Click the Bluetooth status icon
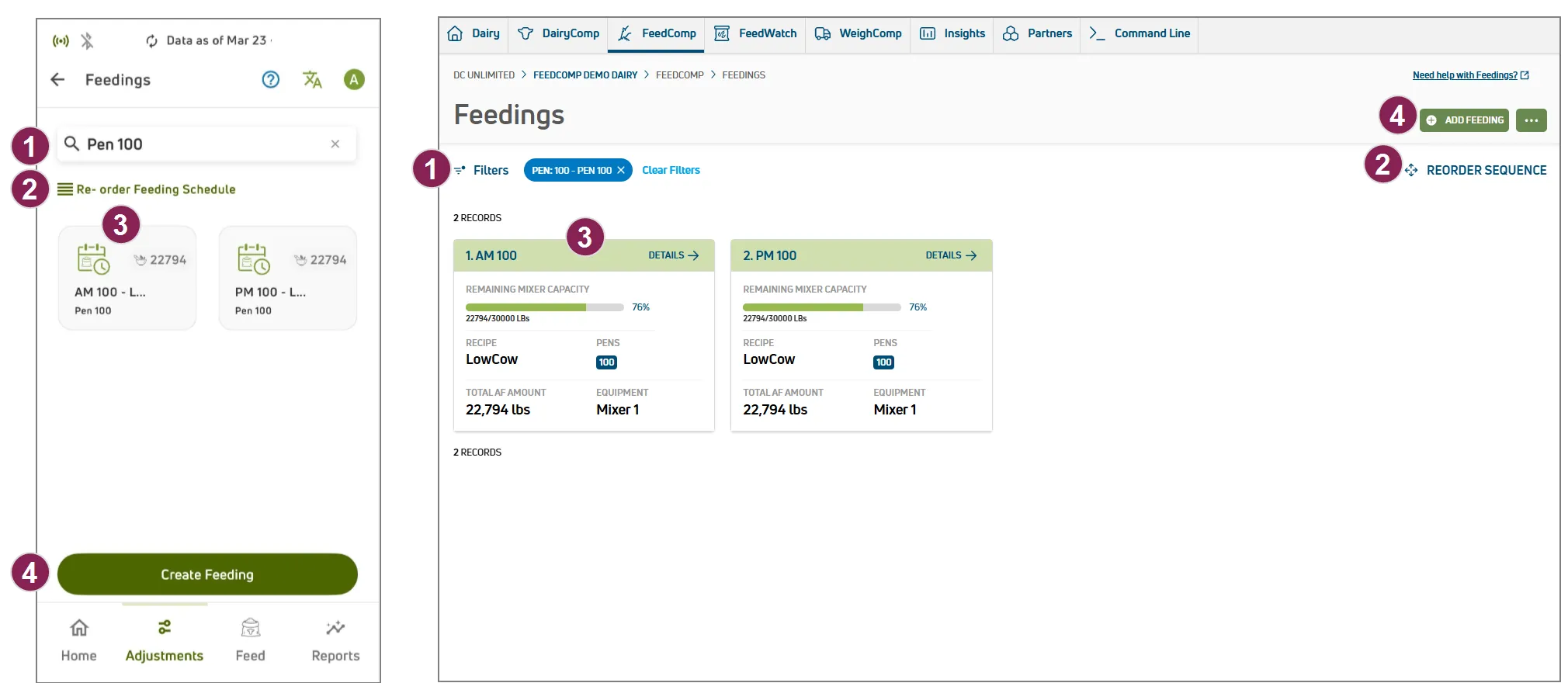Image resolution: width=1568 pixels, height=683 pixels. click(x=87, y=40)
